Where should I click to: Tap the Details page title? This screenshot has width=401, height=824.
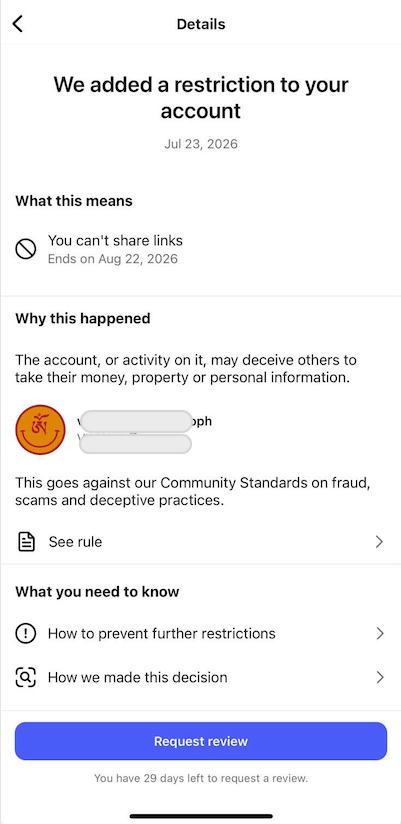[x=201, y=24]
